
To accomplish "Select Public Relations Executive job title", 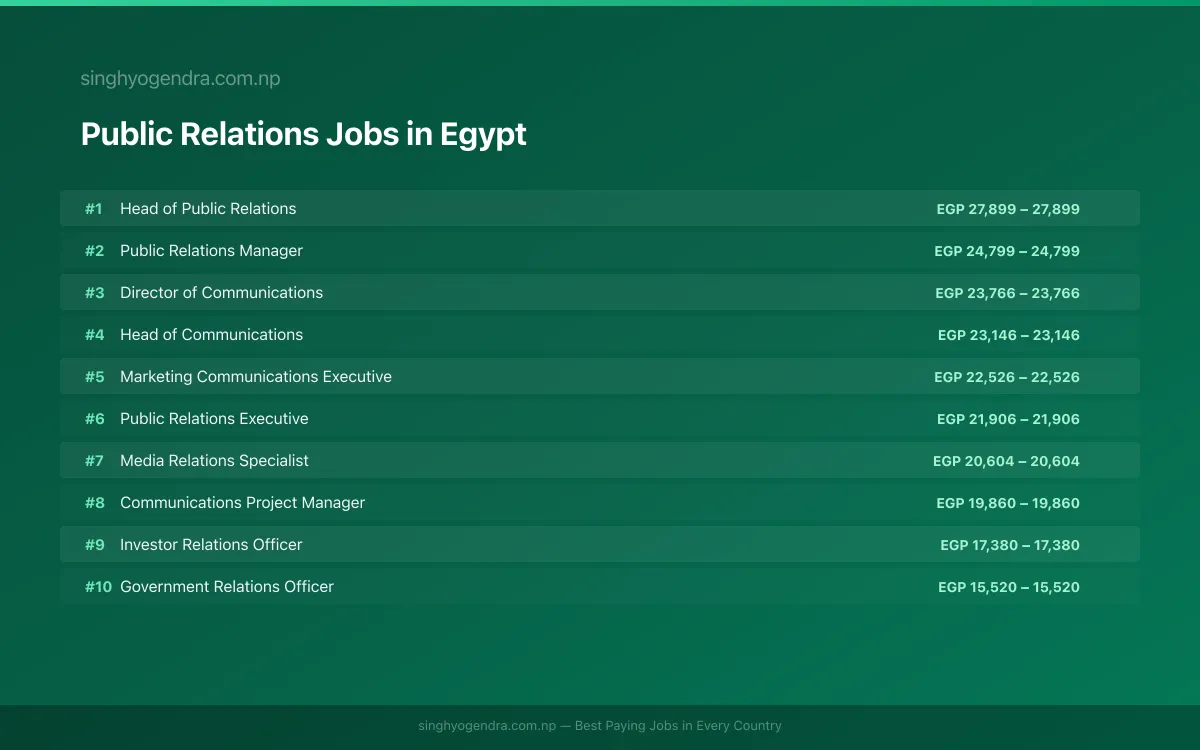I will [214, 419].
